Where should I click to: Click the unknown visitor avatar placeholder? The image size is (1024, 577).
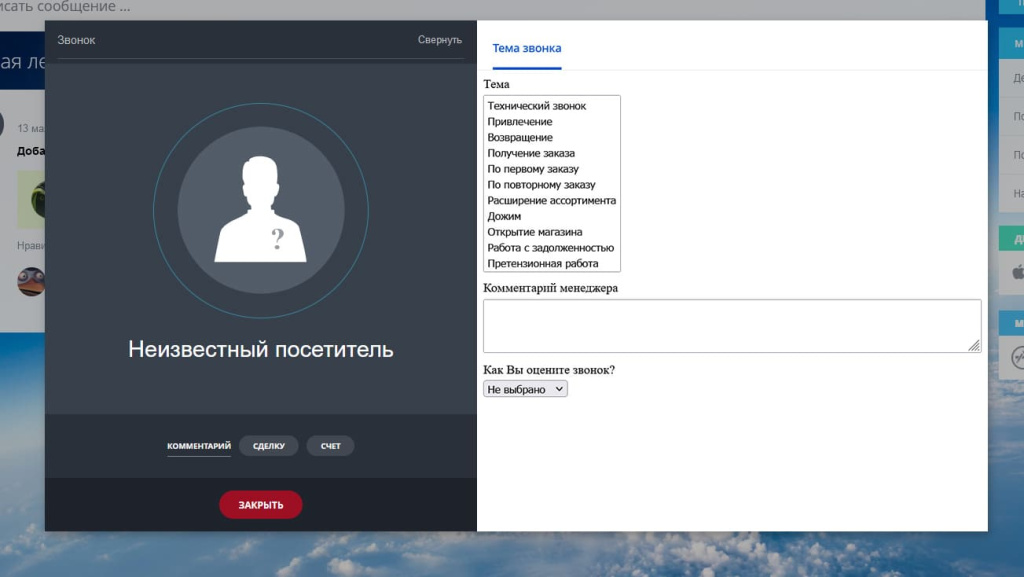coord(260,210)
